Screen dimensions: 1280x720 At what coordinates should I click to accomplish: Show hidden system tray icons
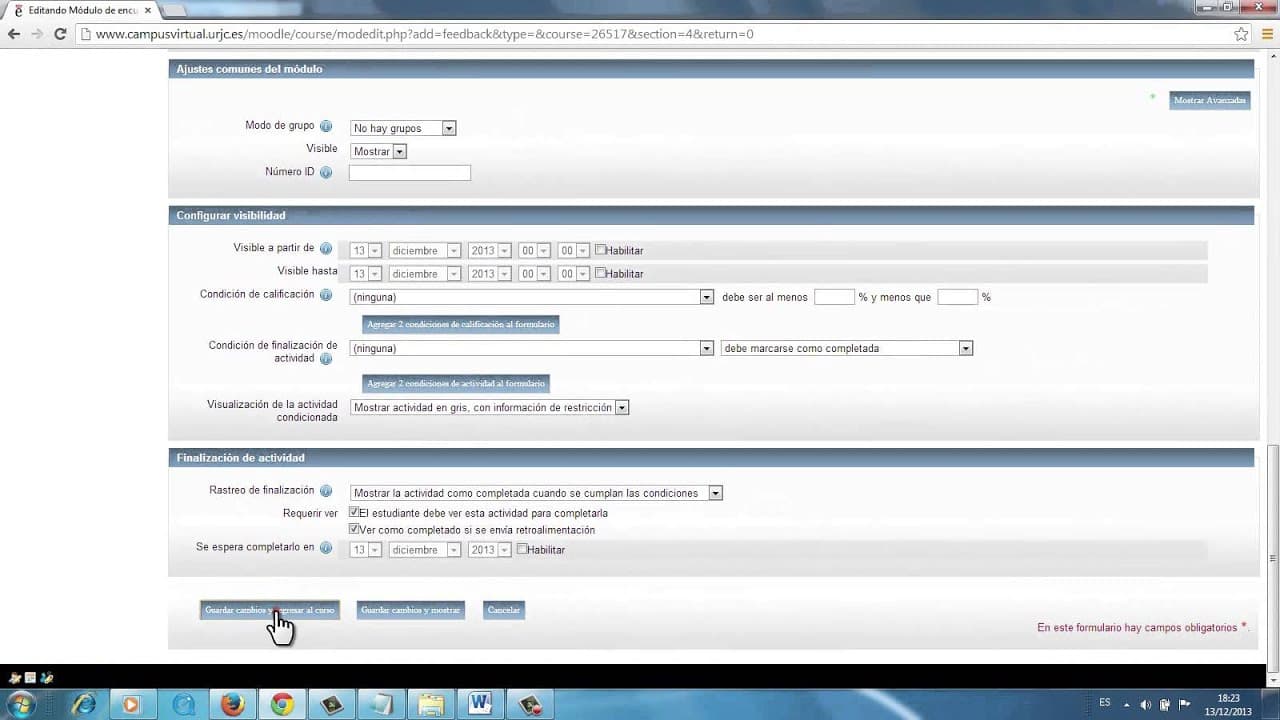1127,704
